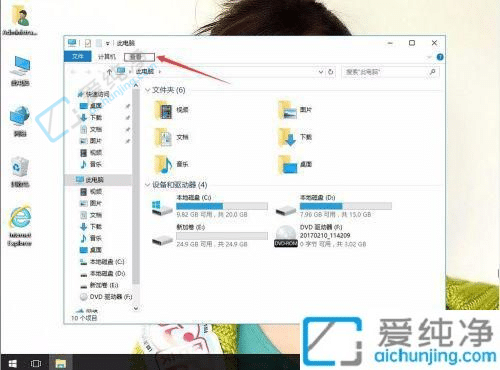Click the Internet Explorer desktop icon

click(x=20, y=226)
